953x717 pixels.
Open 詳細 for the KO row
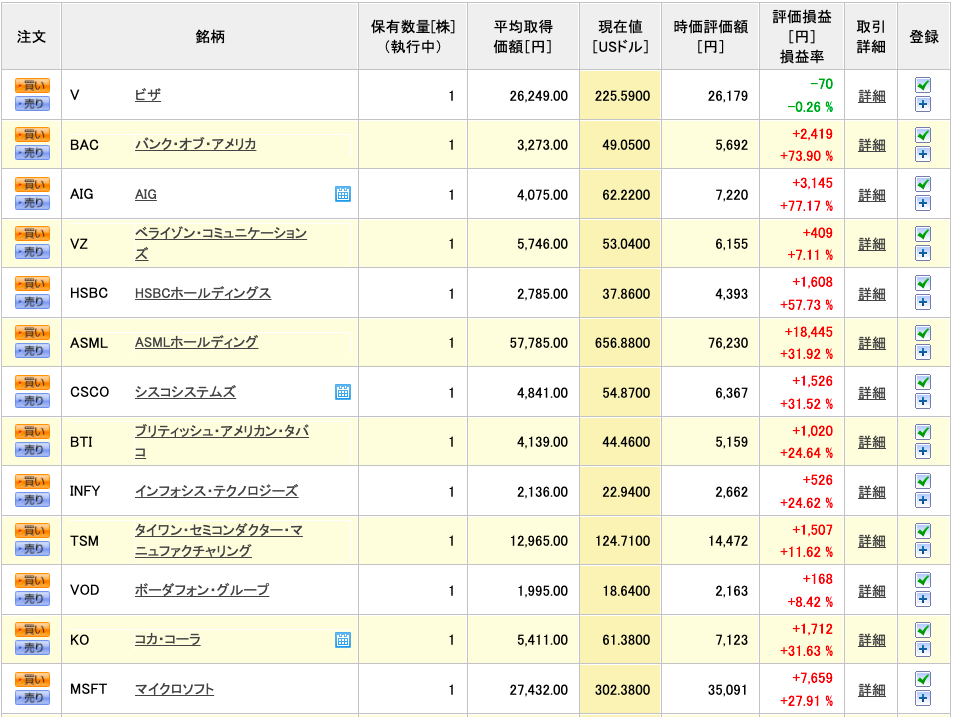click(x=872, y=640)
